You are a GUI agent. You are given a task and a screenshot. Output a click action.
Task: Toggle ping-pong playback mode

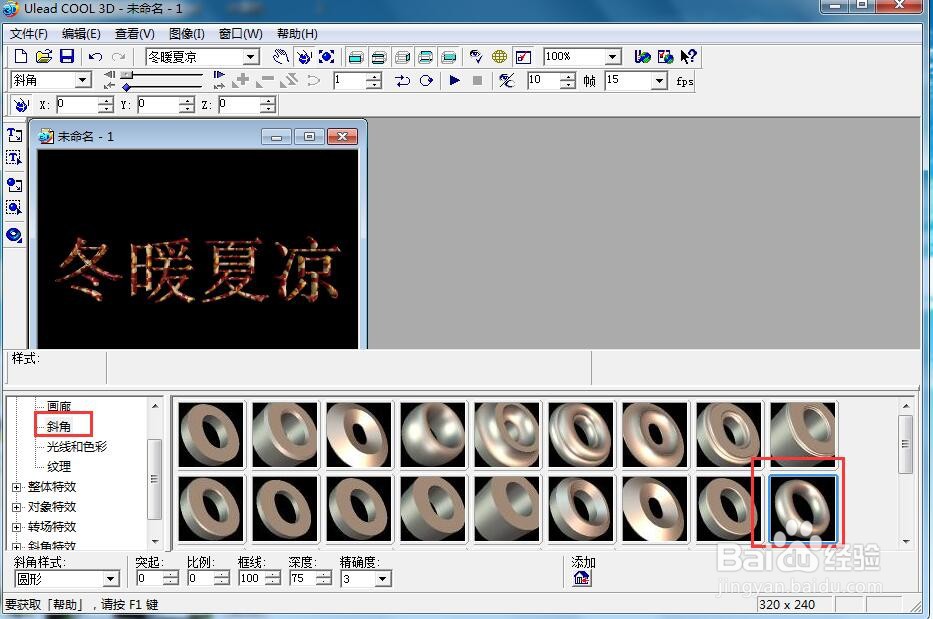tap(402, 80)
